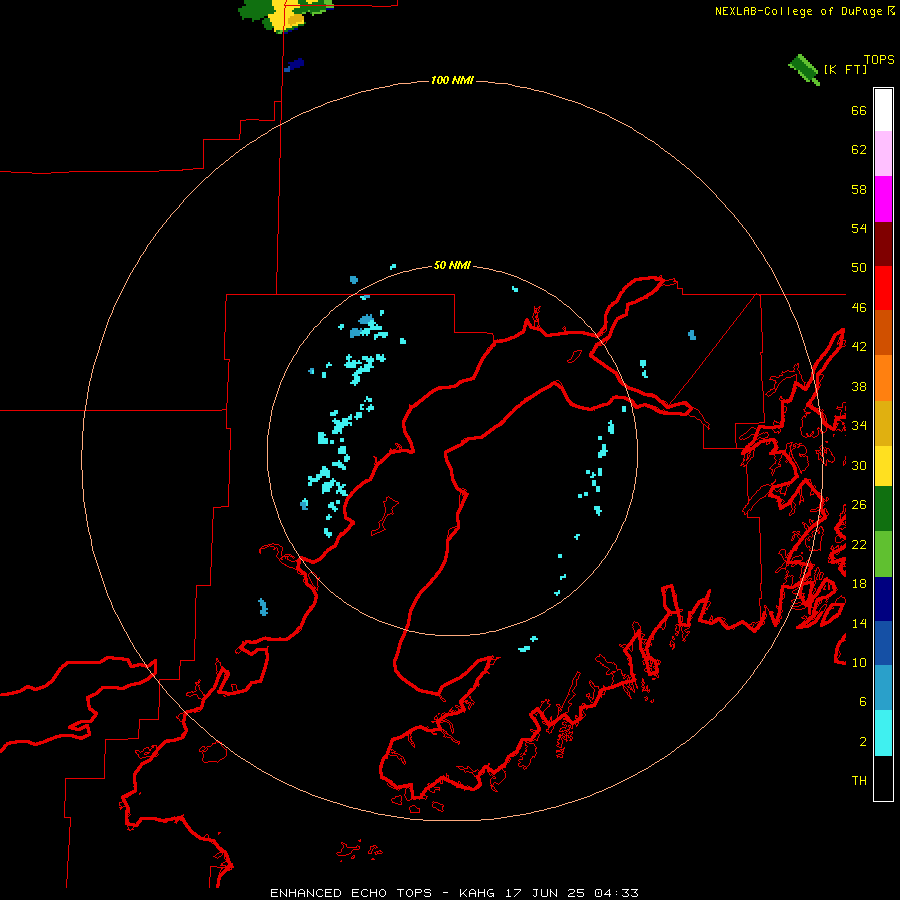Viewport: 900px width, 900px height.
Task: Select the dark orange legend swatch
Action: click(883, 332)
